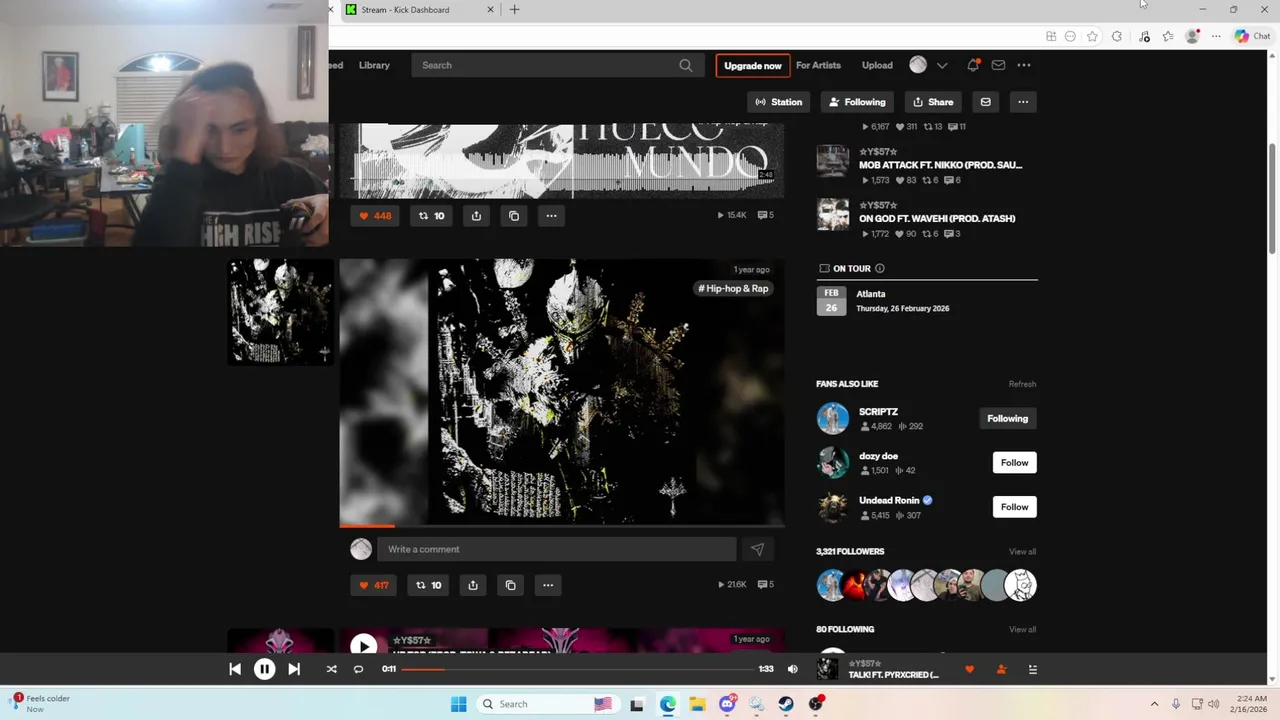This screenshot has height=720, width=1280.
Task: Message the artist via envelope button
Action: pyautogui.click(x=985, y=102)
